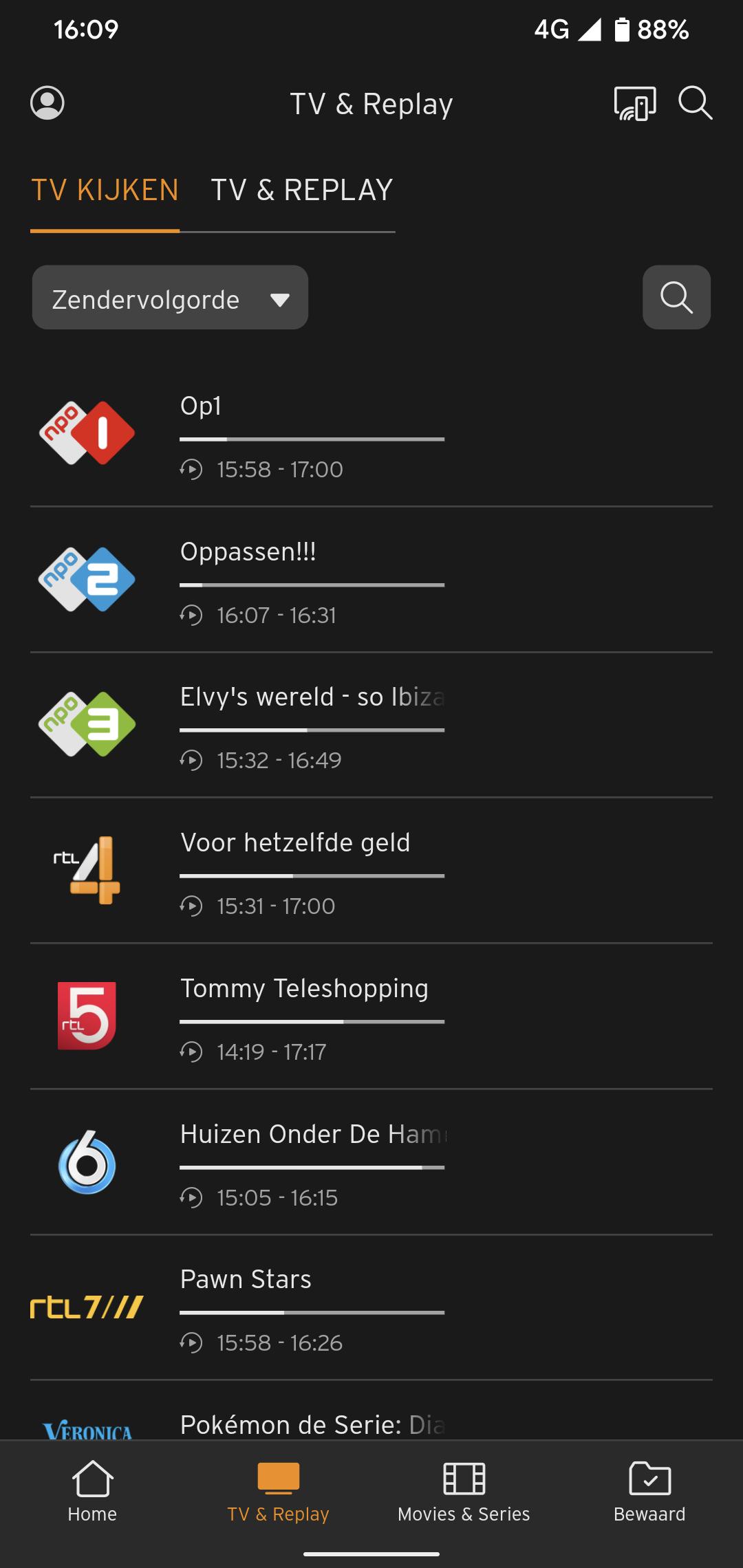Click the Op1 program progress bar

tap(312, 439)
